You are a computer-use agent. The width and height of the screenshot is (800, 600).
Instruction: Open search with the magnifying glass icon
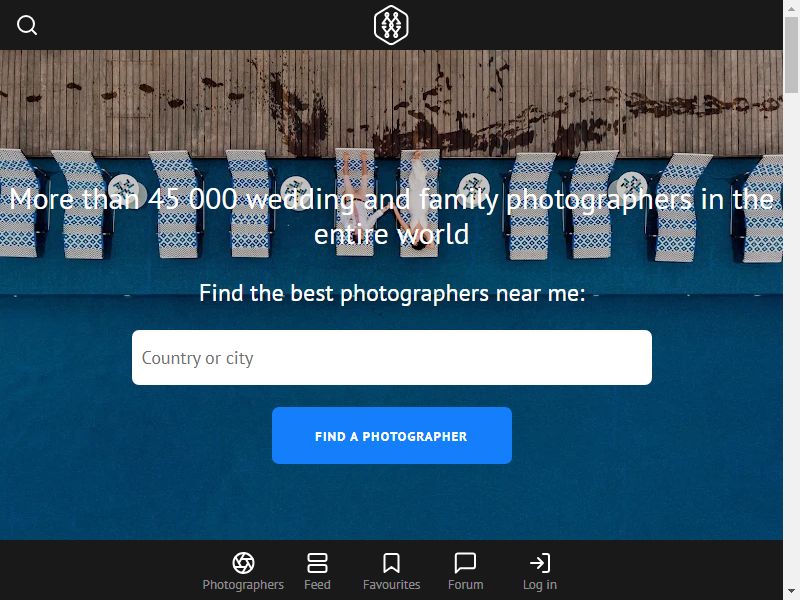(x=27, y=25)
